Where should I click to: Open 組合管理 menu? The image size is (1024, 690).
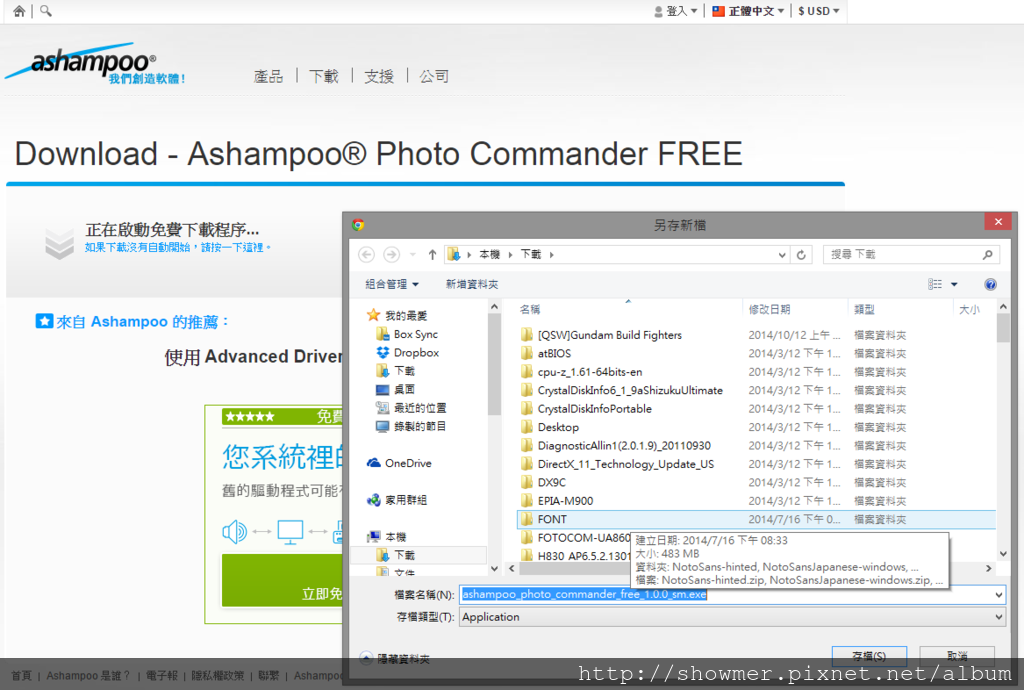tap(392, 284)
